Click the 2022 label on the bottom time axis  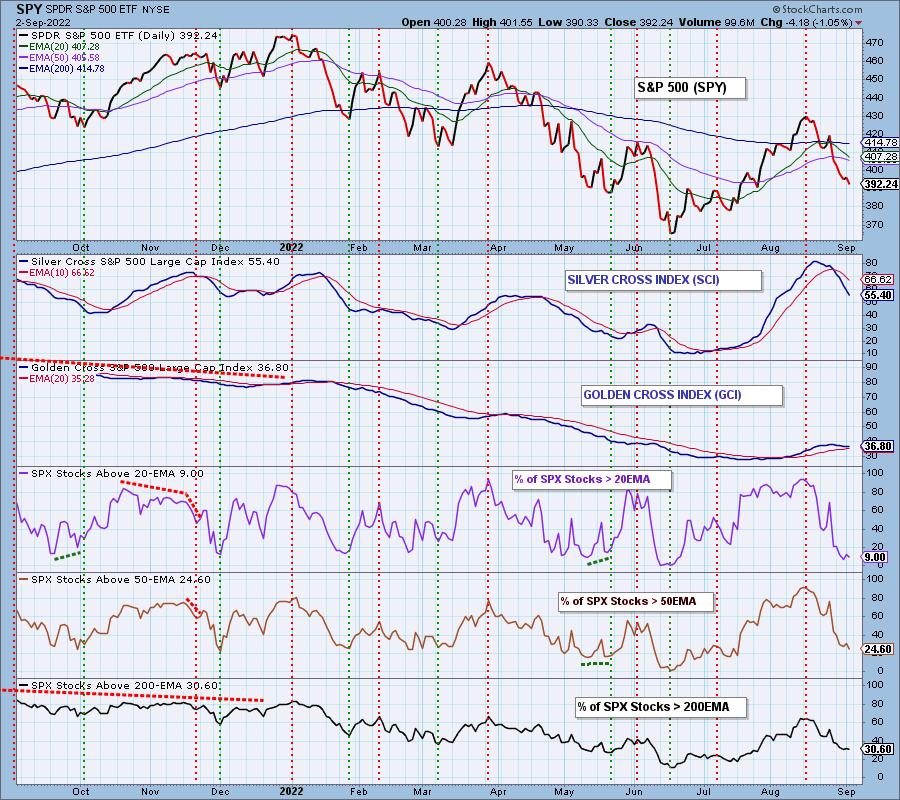[x=291, y=791]
